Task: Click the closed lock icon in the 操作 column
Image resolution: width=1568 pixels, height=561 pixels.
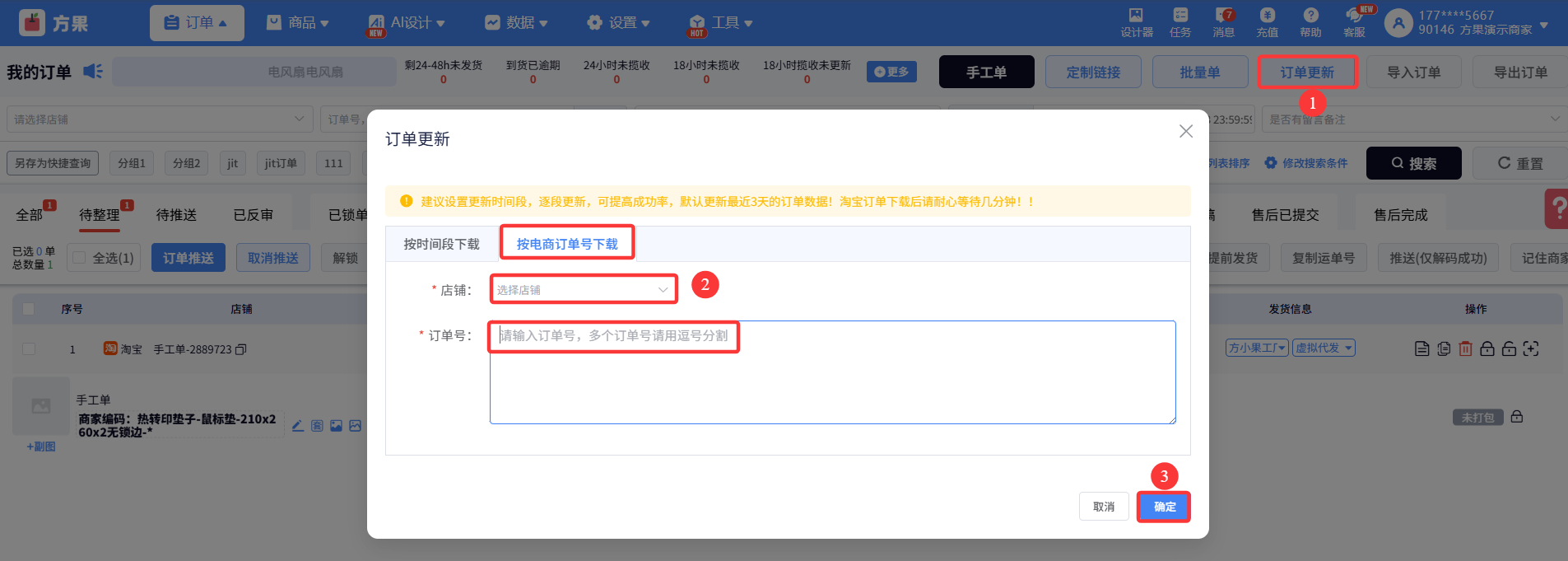Action: (x=1487, y=348)
